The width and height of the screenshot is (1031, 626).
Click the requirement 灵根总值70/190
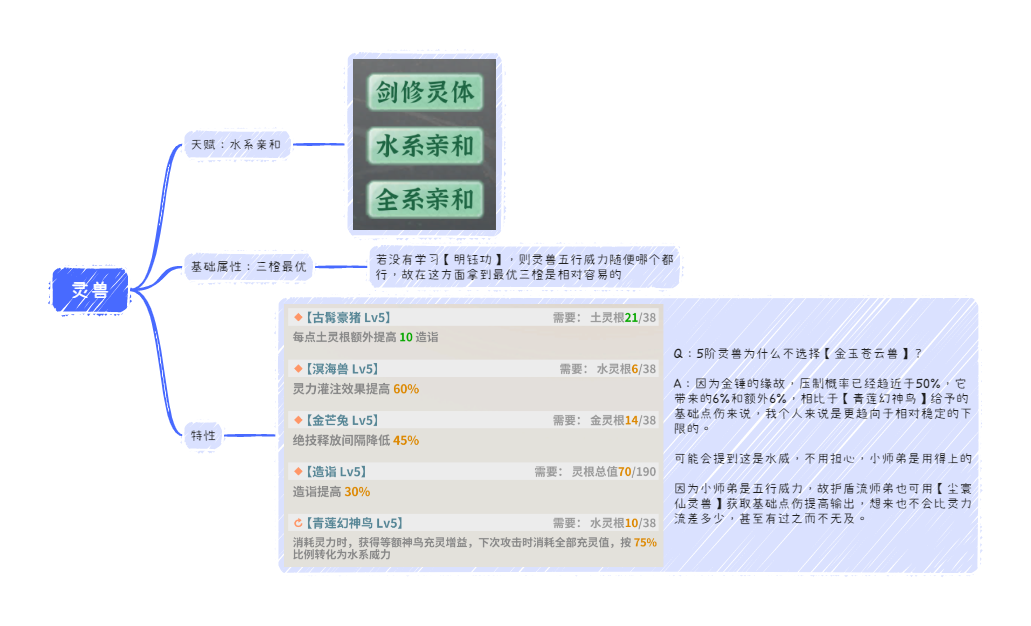tap(613, 471)
